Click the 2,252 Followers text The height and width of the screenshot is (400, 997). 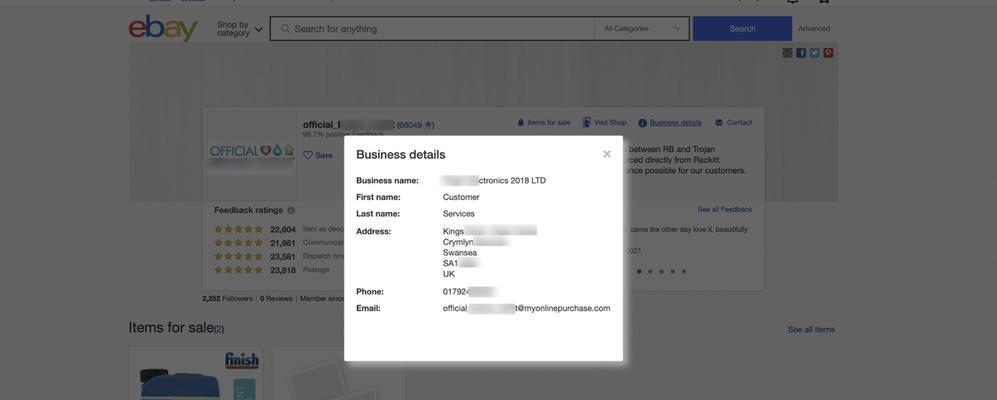point(227,298)
